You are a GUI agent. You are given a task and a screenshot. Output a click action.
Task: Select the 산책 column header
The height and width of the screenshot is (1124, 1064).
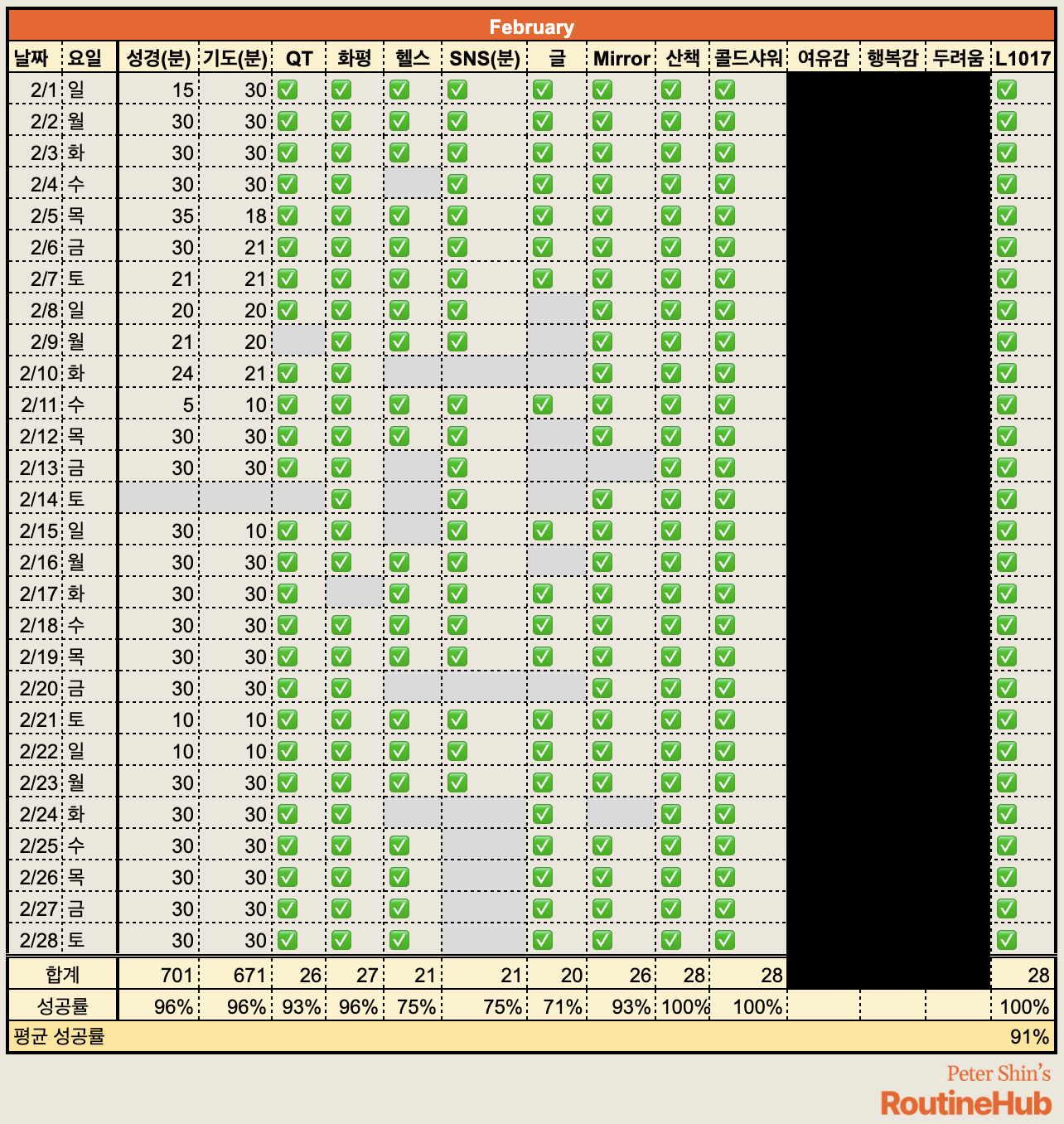tap(682, 58)
